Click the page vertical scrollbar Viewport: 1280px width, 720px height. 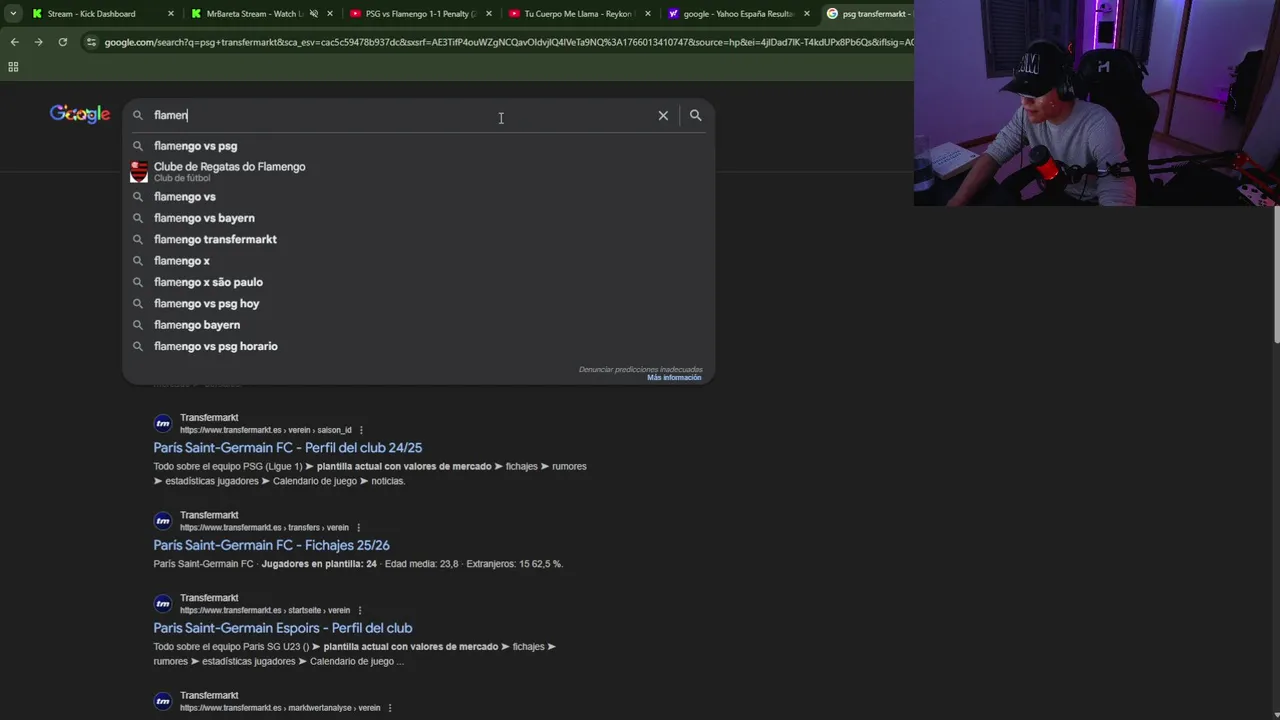[1276, 275]
